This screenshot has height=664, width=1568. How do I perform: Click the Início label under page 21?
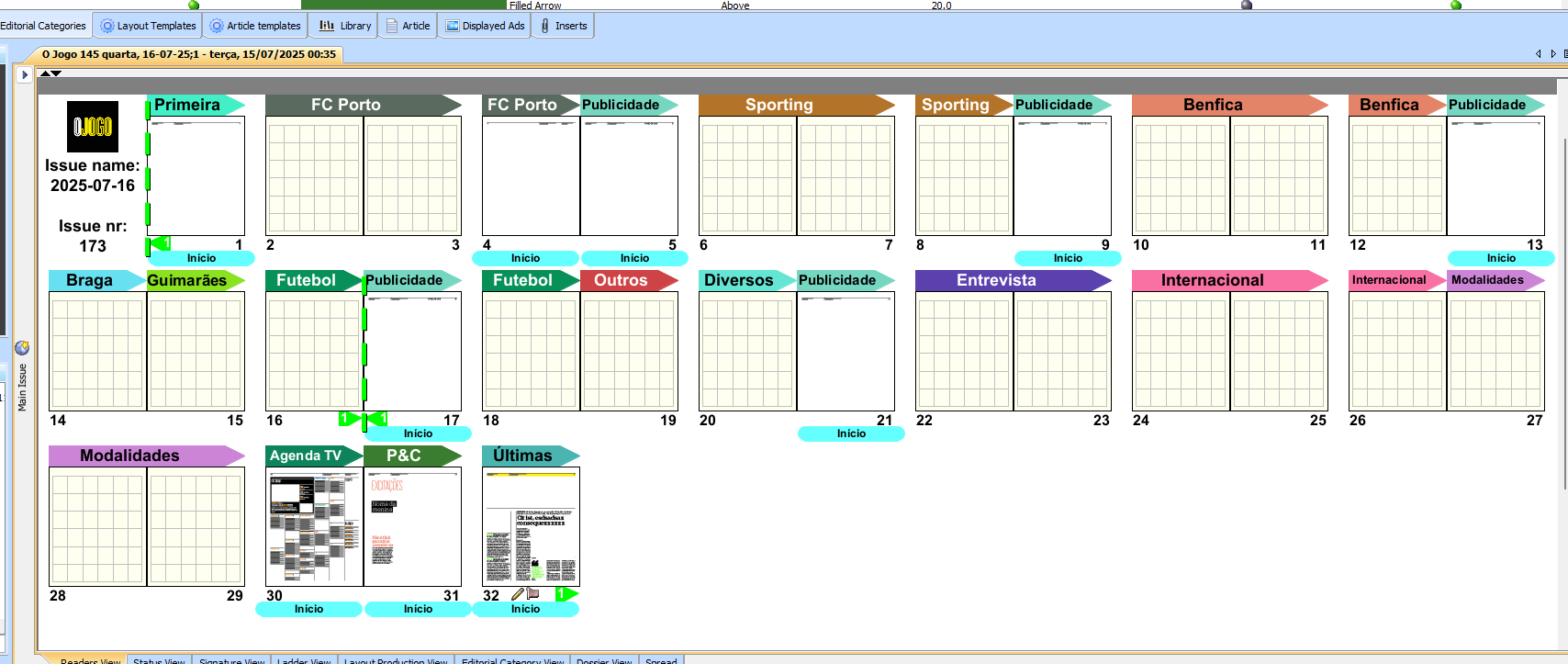(x=851, y=433)
